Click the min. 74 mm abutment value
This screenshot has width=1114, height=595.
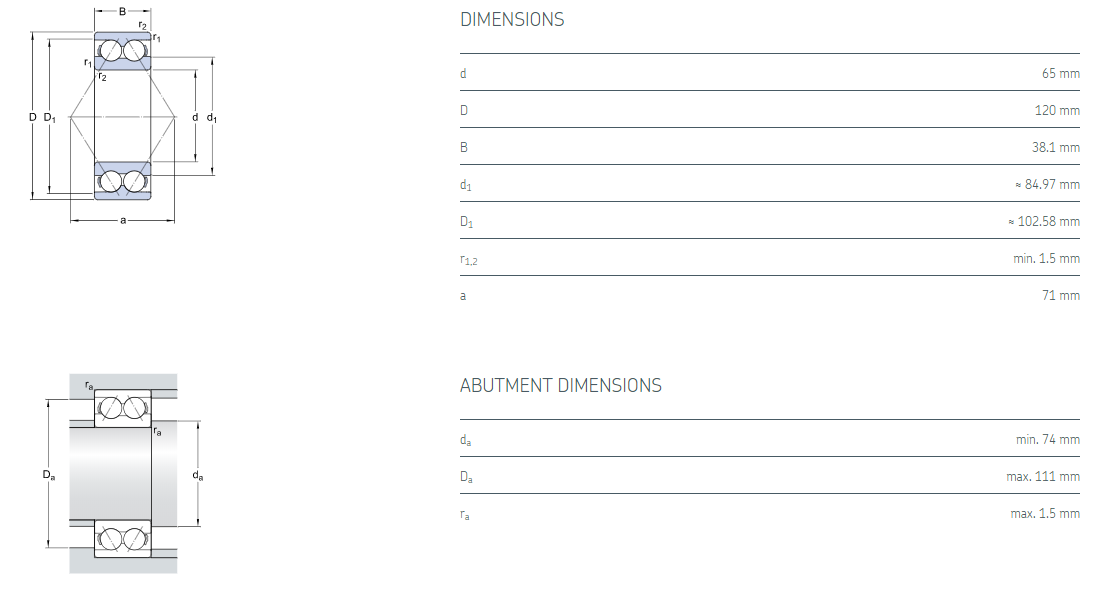(x=1048, y=439)
